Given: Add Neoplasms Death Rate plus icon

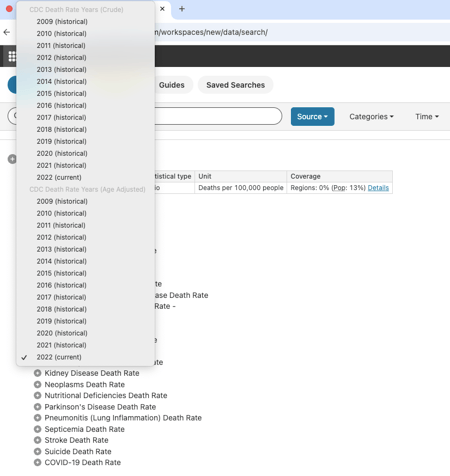Looking at the screenshot, I should click(38, 384).
